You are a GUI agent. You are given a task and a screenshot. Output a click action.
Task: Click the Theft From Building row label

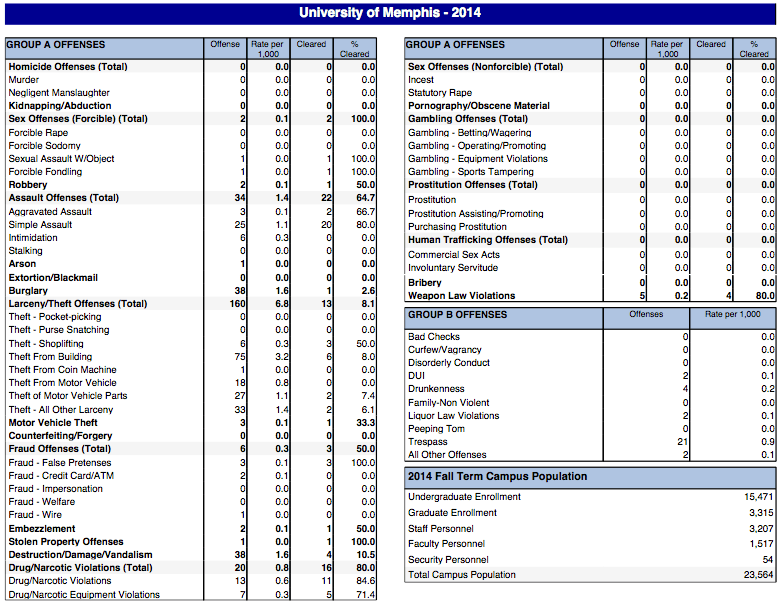pyautogui.click(x=50, y=357)
